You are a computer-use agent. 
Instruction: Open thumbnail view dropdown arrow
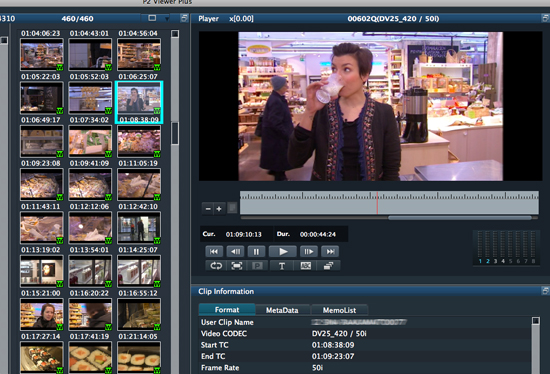pos(167,19)
